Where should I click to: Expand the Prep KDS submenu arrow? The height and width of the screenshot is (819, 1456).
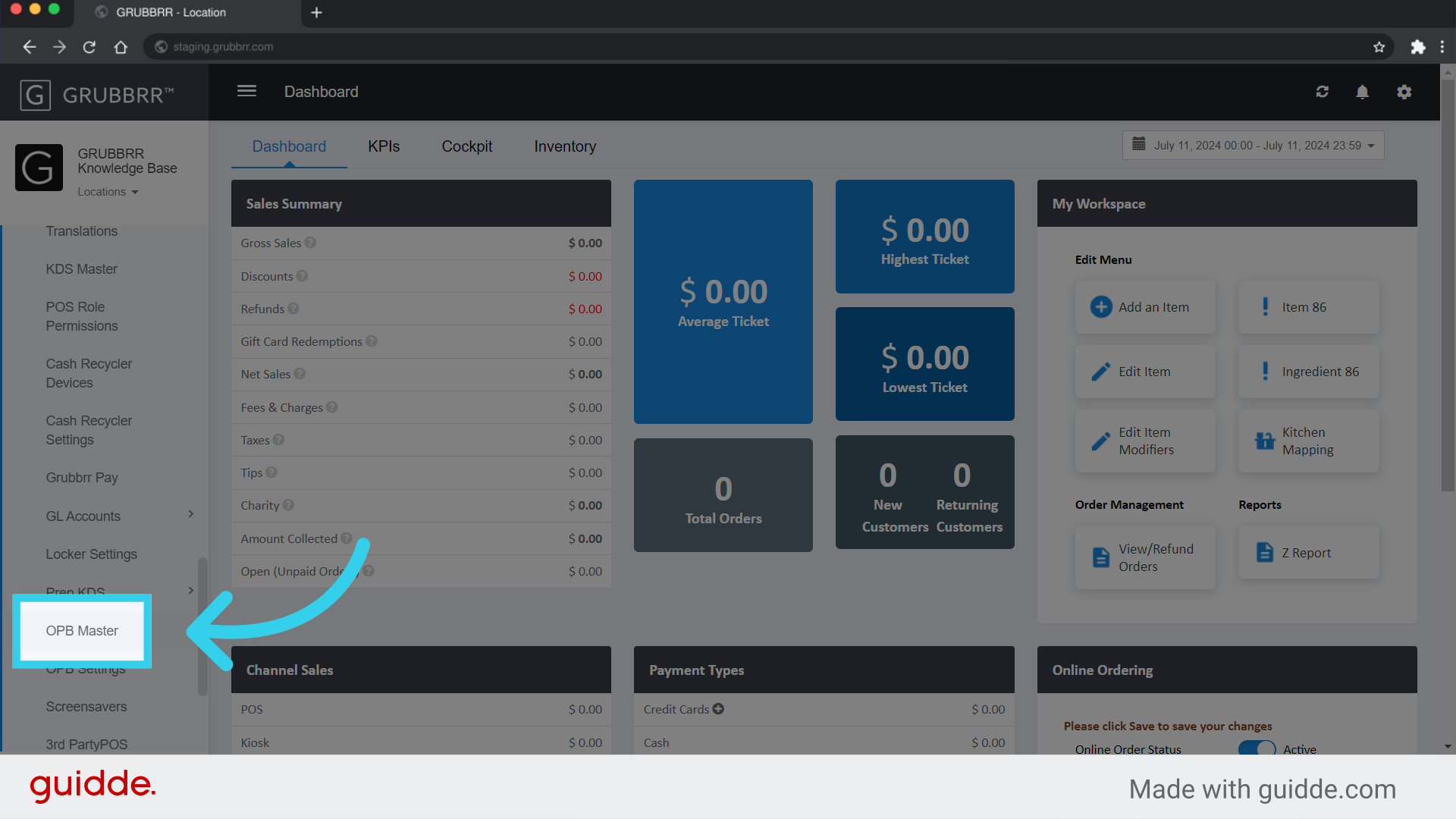(190, 590)
